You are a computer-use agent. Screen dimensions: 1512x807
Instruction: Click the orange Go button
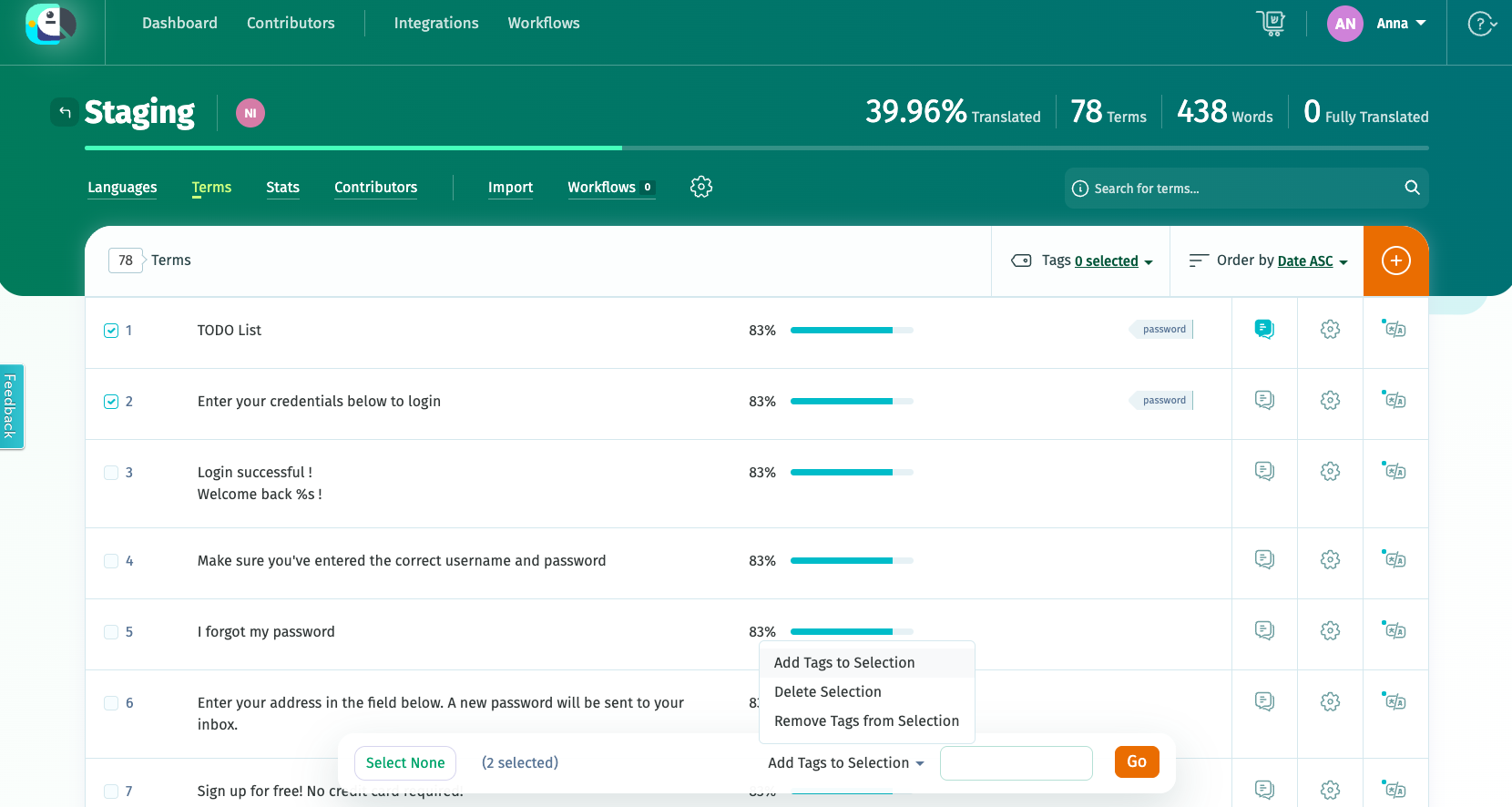(1137, 761)
